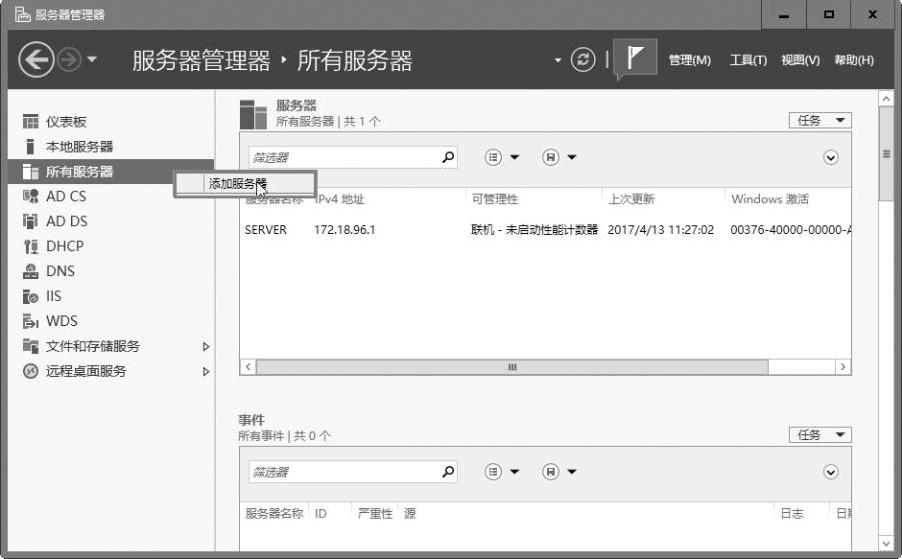This screenshot has width=902, height=559.
Task: Select the SERVER row in servers list
Action: [x=545, y=229]
